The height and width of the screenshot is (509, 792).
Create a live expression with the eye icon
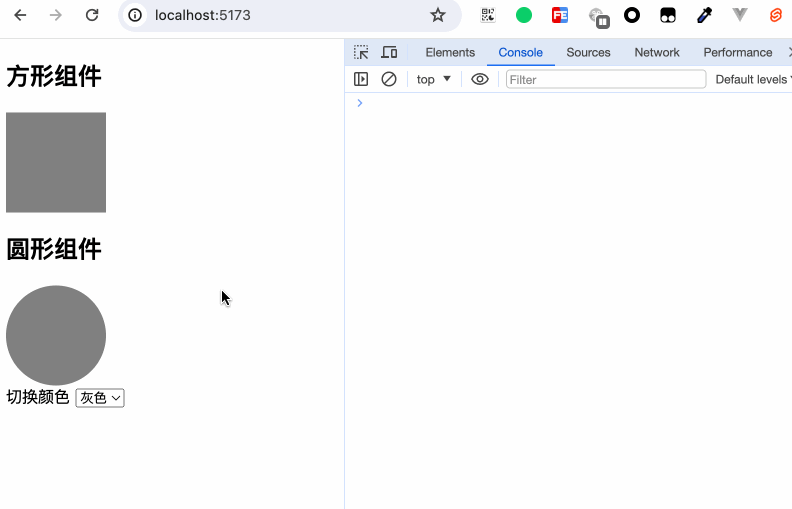(x=480, y=79)
